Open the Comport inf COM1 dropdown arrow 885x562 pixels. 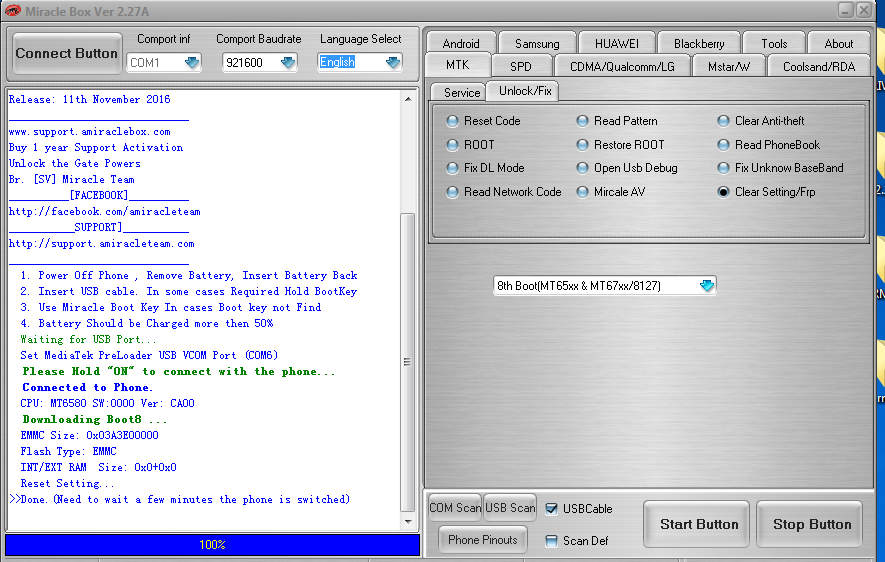(192, 62)
